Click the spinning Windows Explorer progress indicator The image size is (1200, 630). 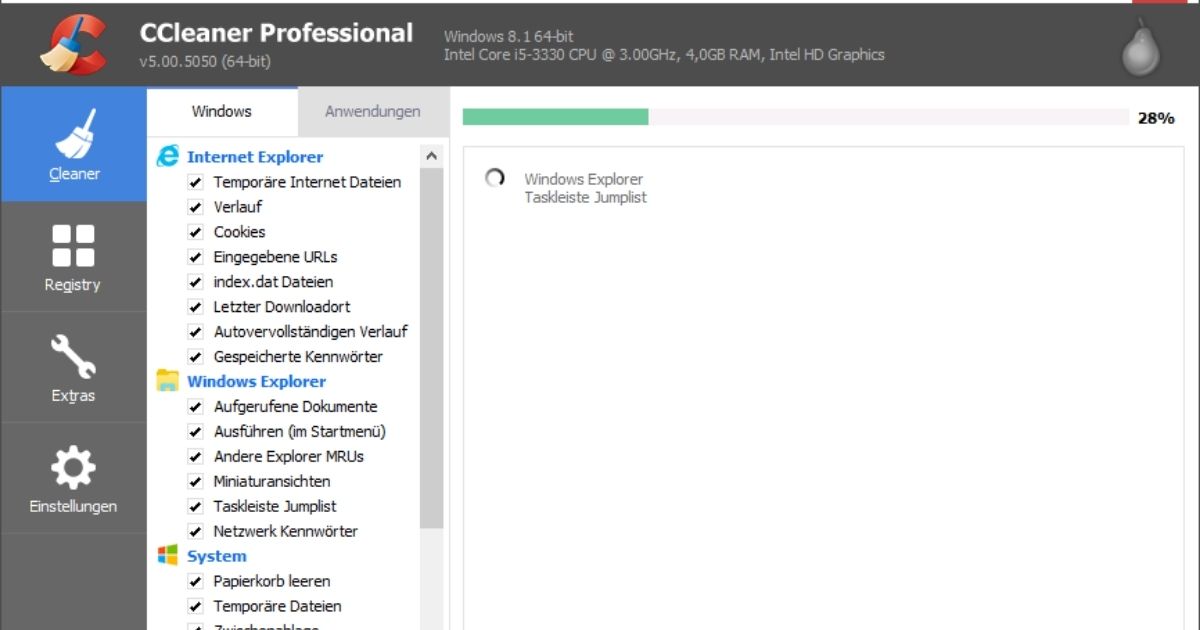494,179
